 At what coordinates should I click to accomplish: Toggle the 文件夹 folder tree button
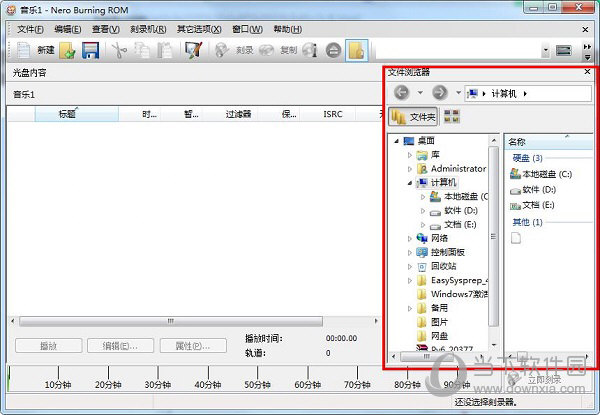click(x=413, y=117)
